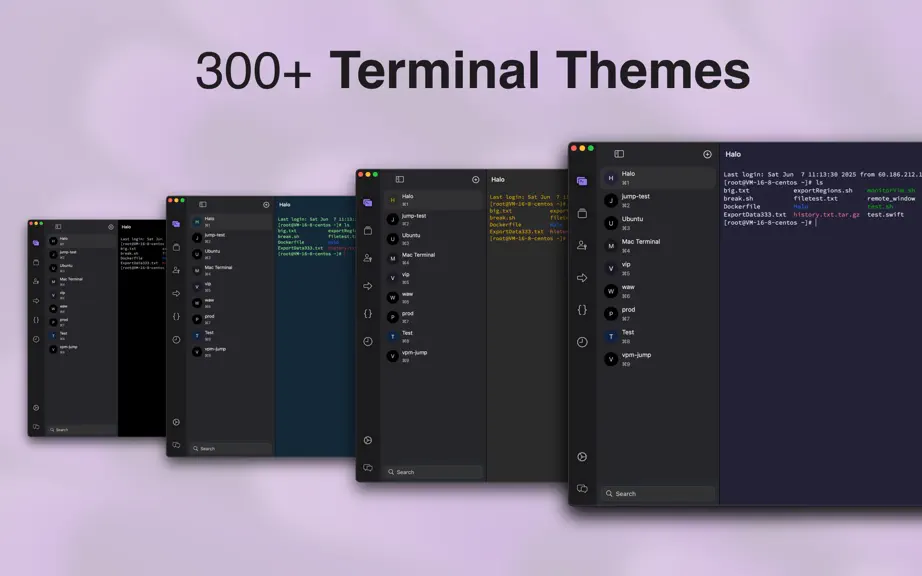Open curly braces icon in the yellow-text gray window
The image size is (922, 576).
tap(368, 313)
